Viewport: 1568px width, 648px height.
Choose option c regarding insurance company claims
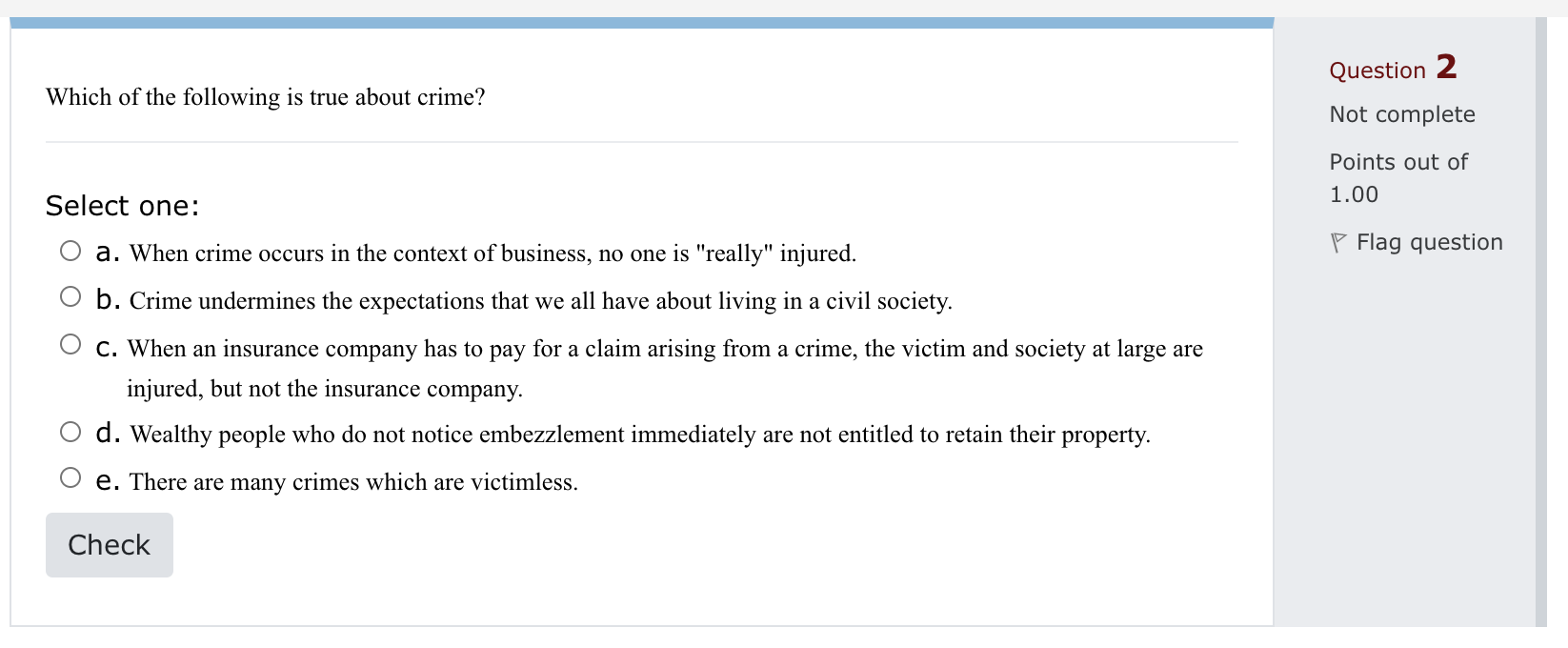(x=70, y=343)
